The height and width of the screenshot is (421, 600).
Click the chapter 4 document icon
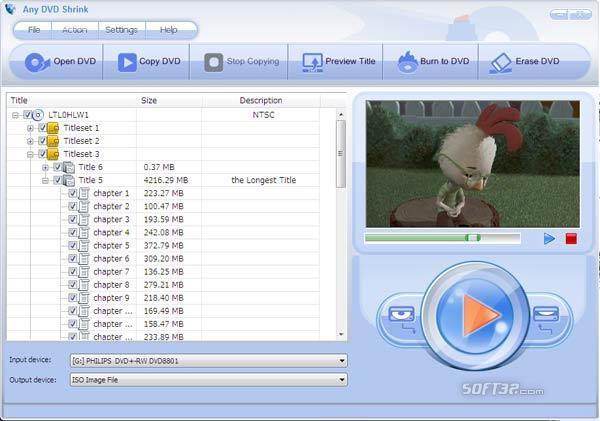click(x=83, y=232)
